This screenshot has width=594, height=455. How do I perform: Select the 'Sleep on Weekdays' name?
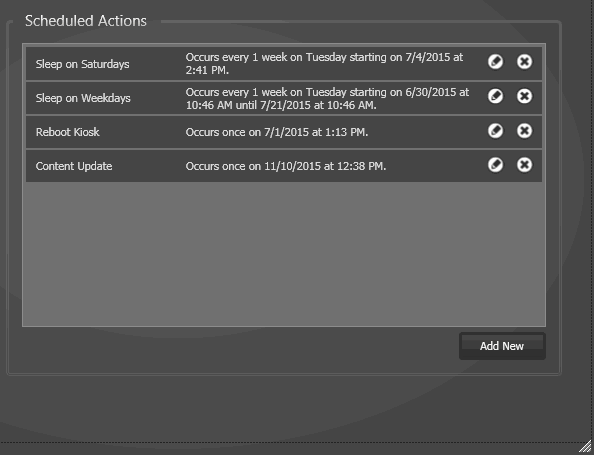83,98
